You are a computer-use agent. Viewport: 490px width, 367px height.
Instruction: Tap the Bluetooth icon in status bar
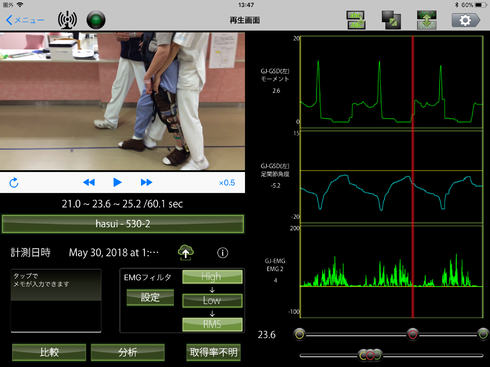(457, 5)
